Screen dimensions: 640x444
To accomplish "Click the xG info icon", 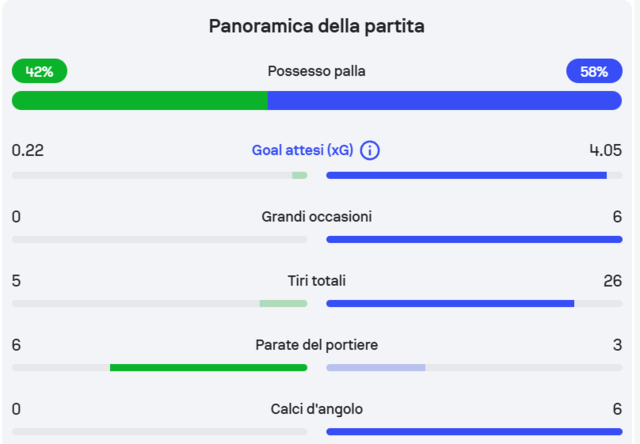I will pos(370,150).
